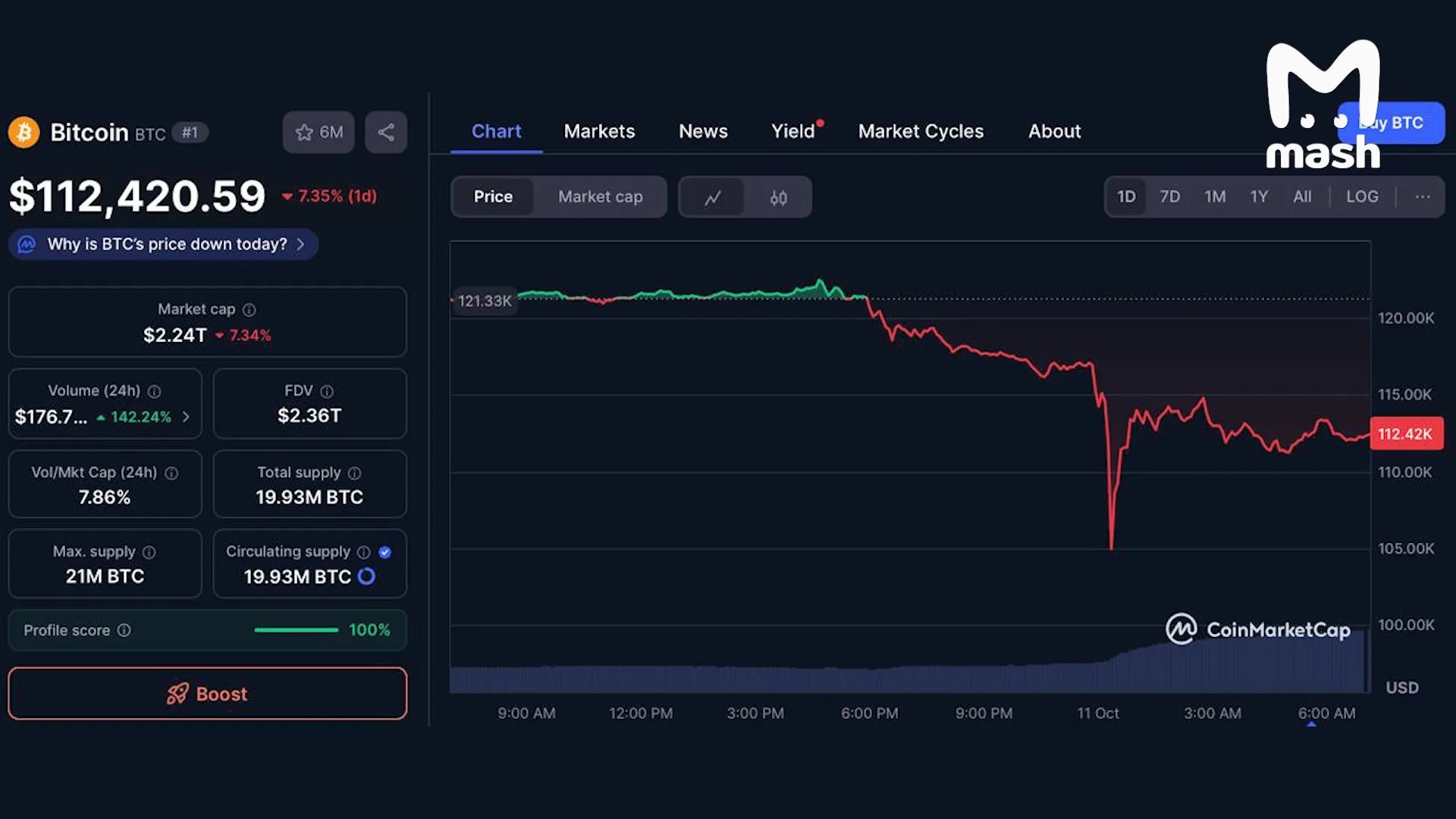Click the watchlist star 6M button

tap(318, 133)
